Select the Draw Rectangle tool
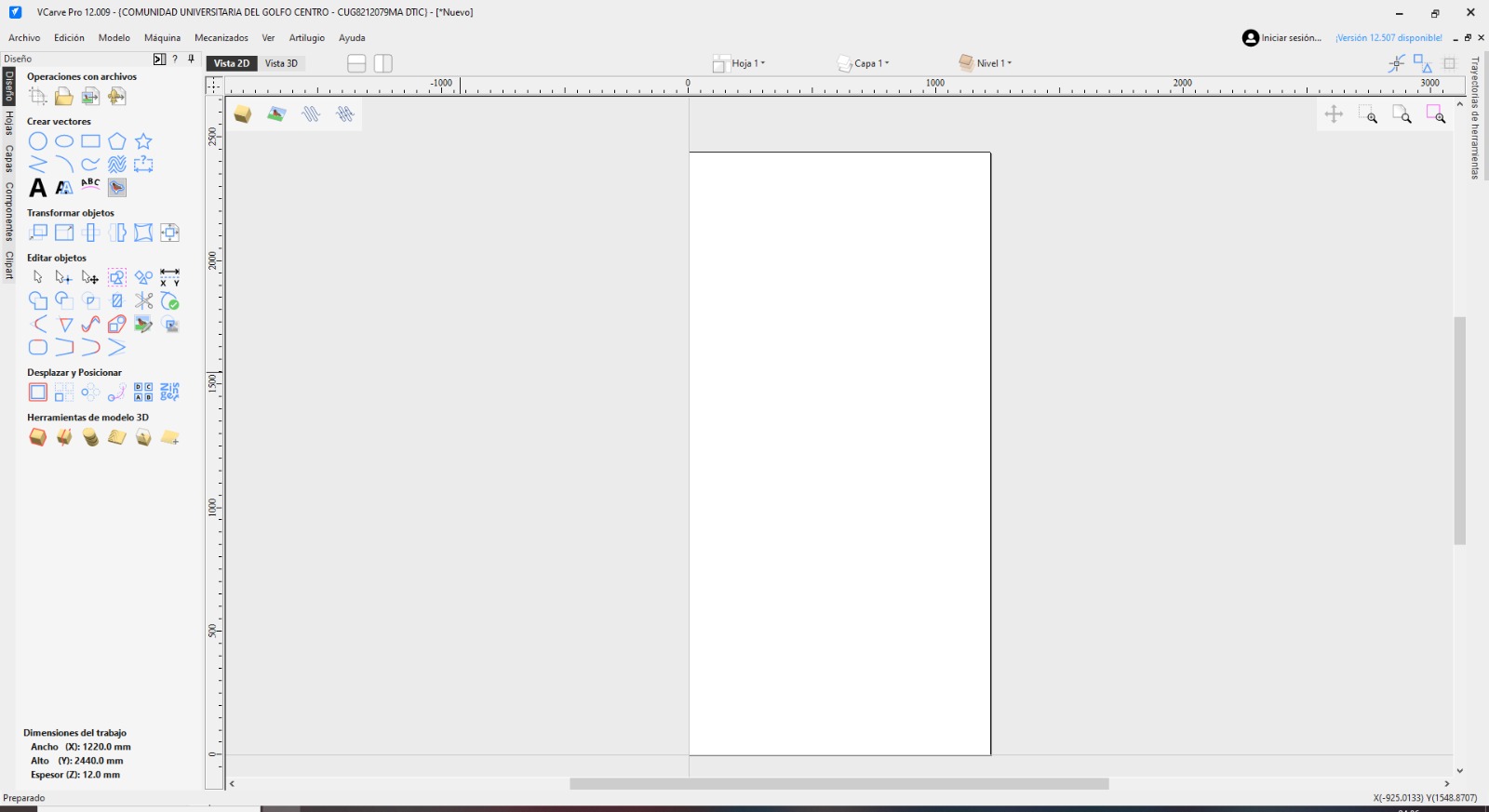1489x812 pixels. pyautogui.click(x=90, y=141)
